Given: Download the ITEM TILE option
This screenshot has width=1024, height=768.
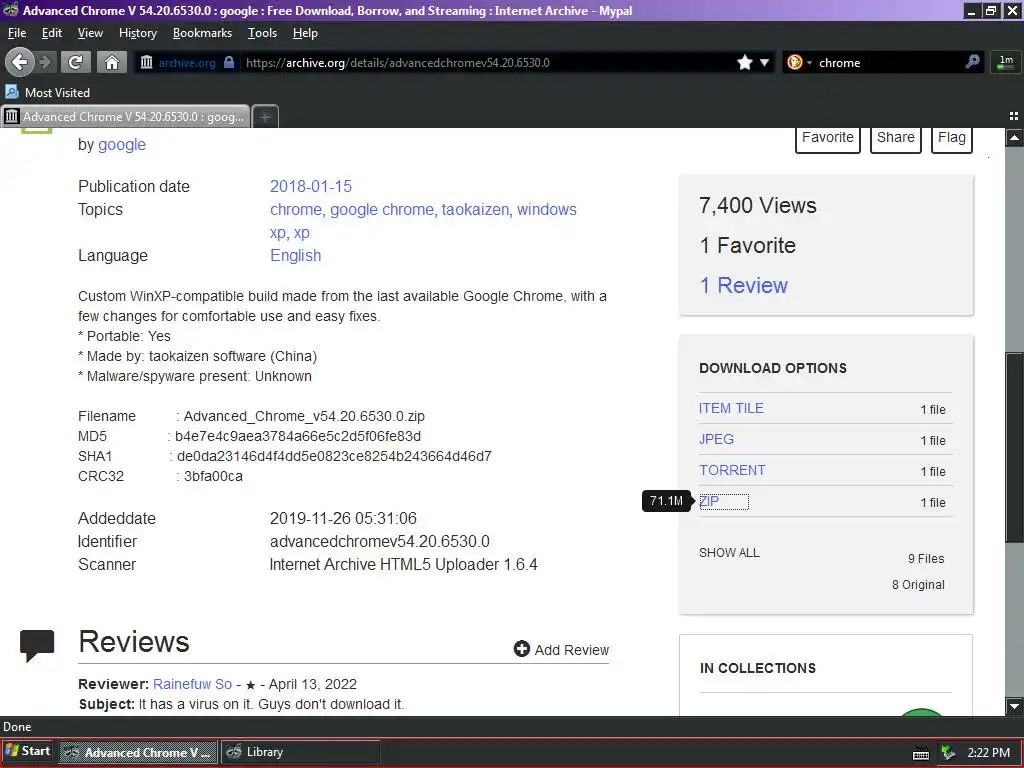Looking at the screenshot, I should coord(731,409).
